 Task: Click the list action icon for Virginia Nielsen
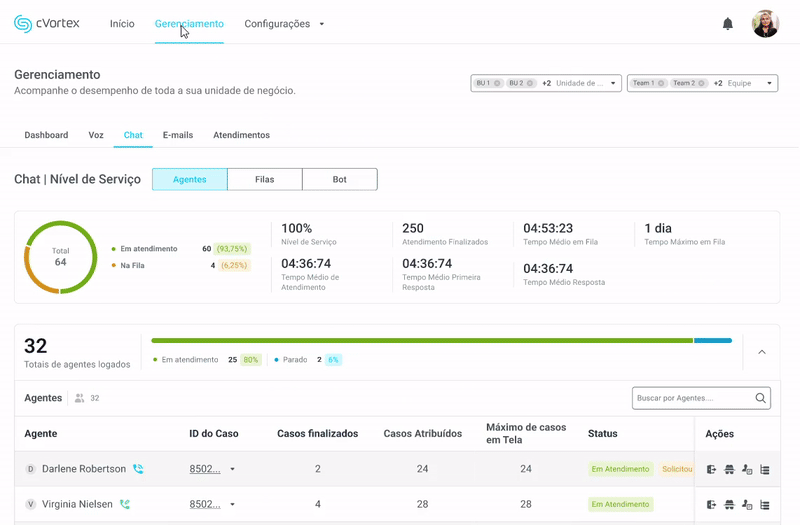pyautogui.click(x=765, y=505)
